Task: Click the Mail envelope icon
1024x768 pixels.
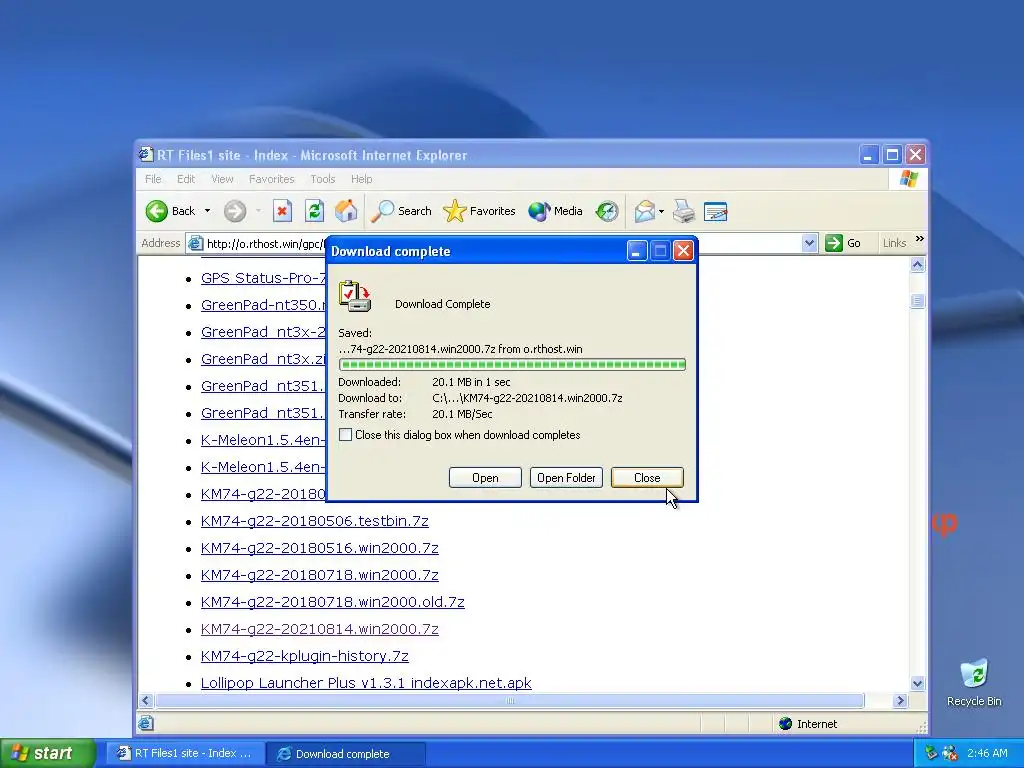Action: [645, 211]
